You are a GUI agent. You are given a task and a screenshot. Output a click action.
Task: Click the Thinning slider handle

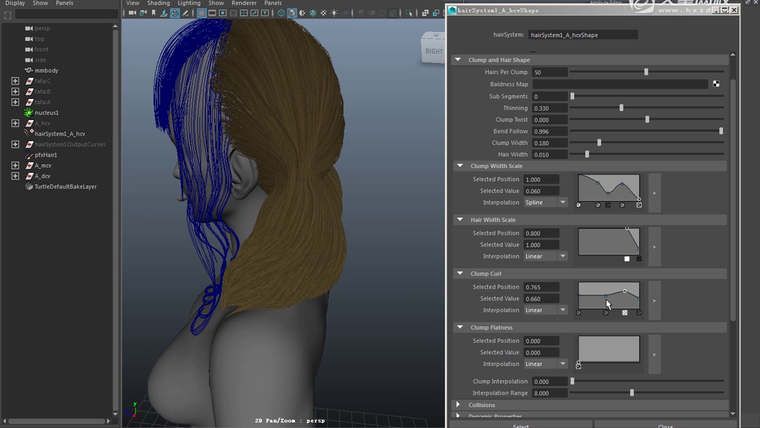click(622, 108)
